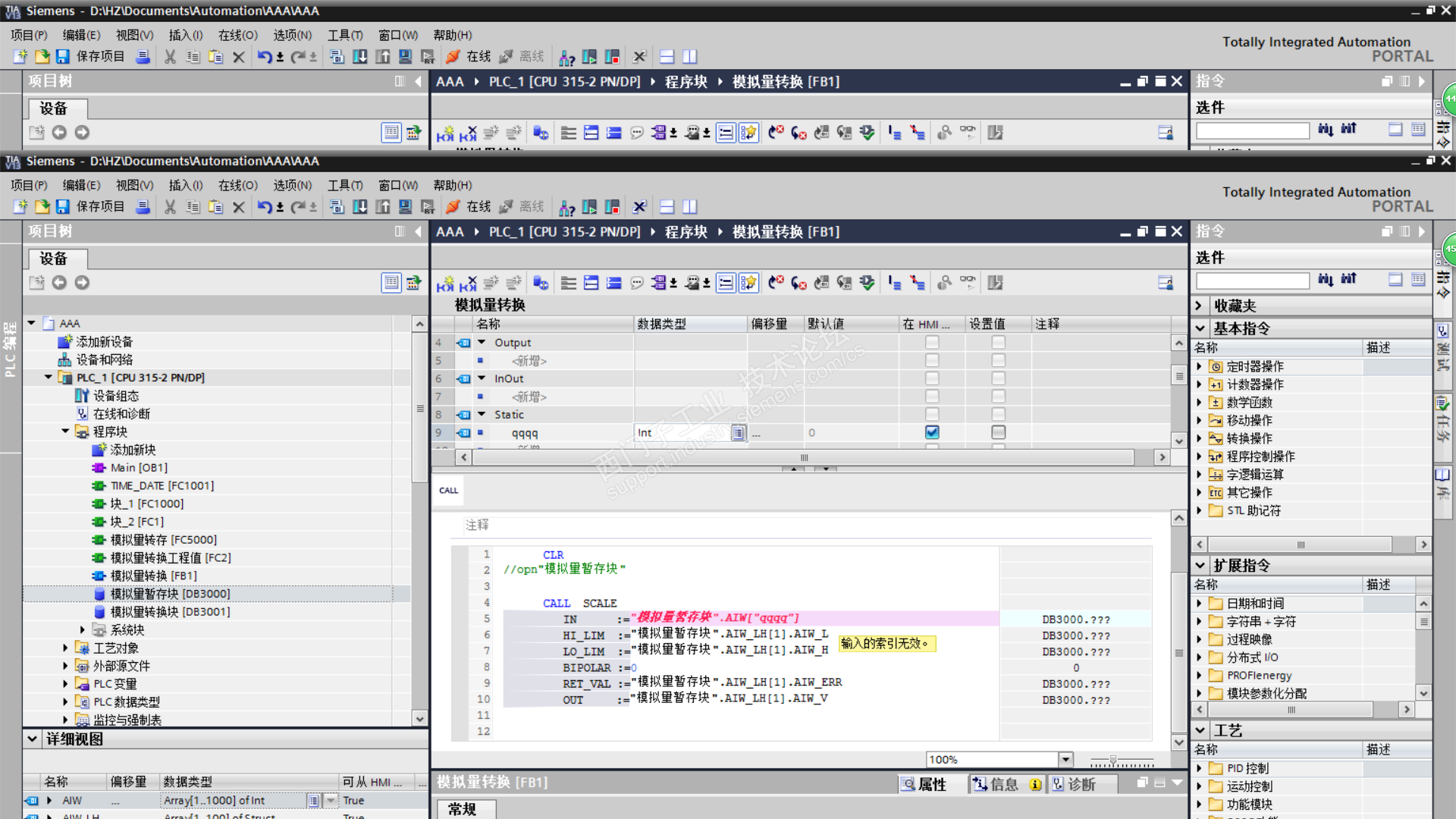1456x819 pixels.
Task: Click the Cut scissors icon
Action: pyautogui.click(x=170, y=206)
